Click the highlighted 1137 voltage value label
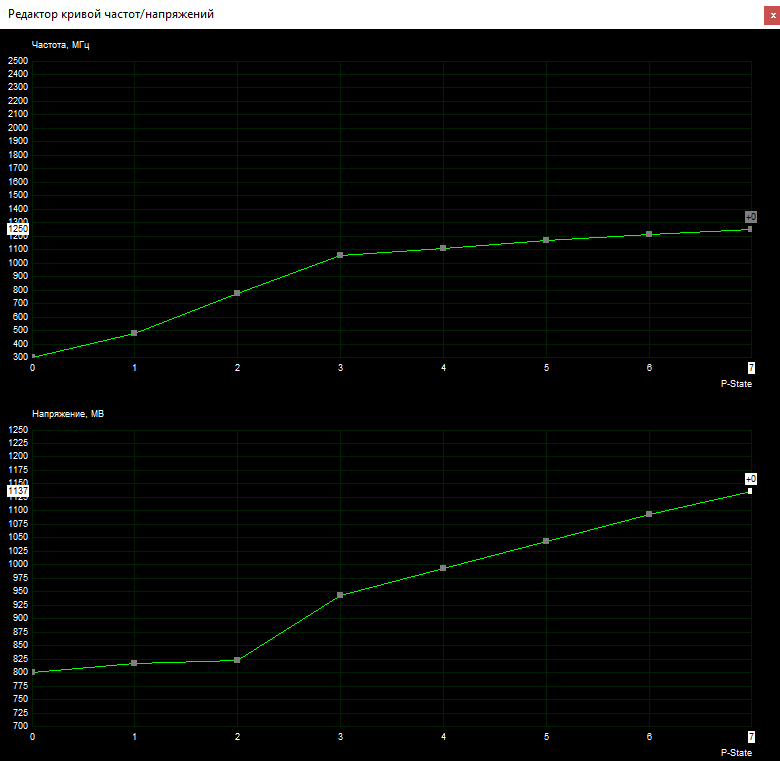 coord(18,491)
